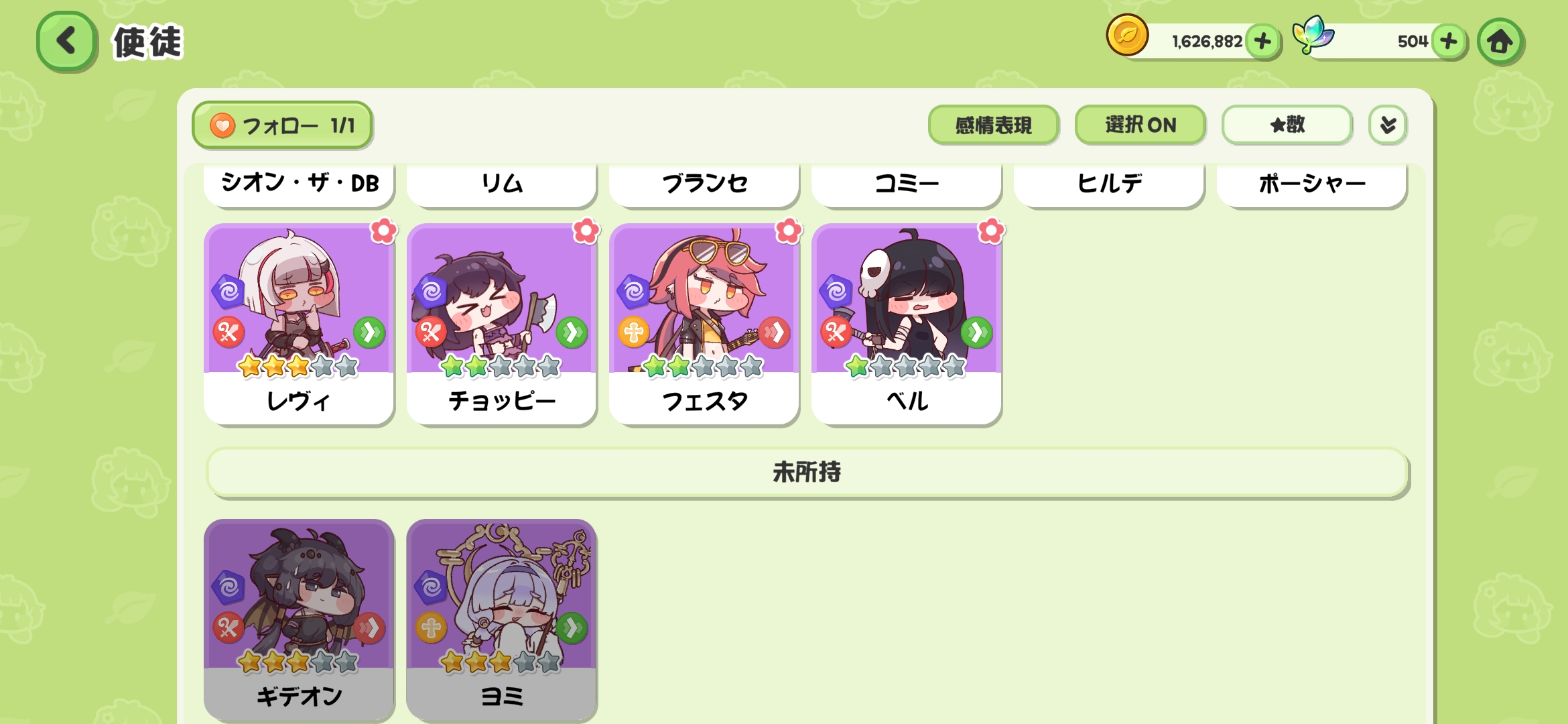This screenshot has width=1568, height=724.
Task: Go back using the arrow button
Action: pos(67,42)
